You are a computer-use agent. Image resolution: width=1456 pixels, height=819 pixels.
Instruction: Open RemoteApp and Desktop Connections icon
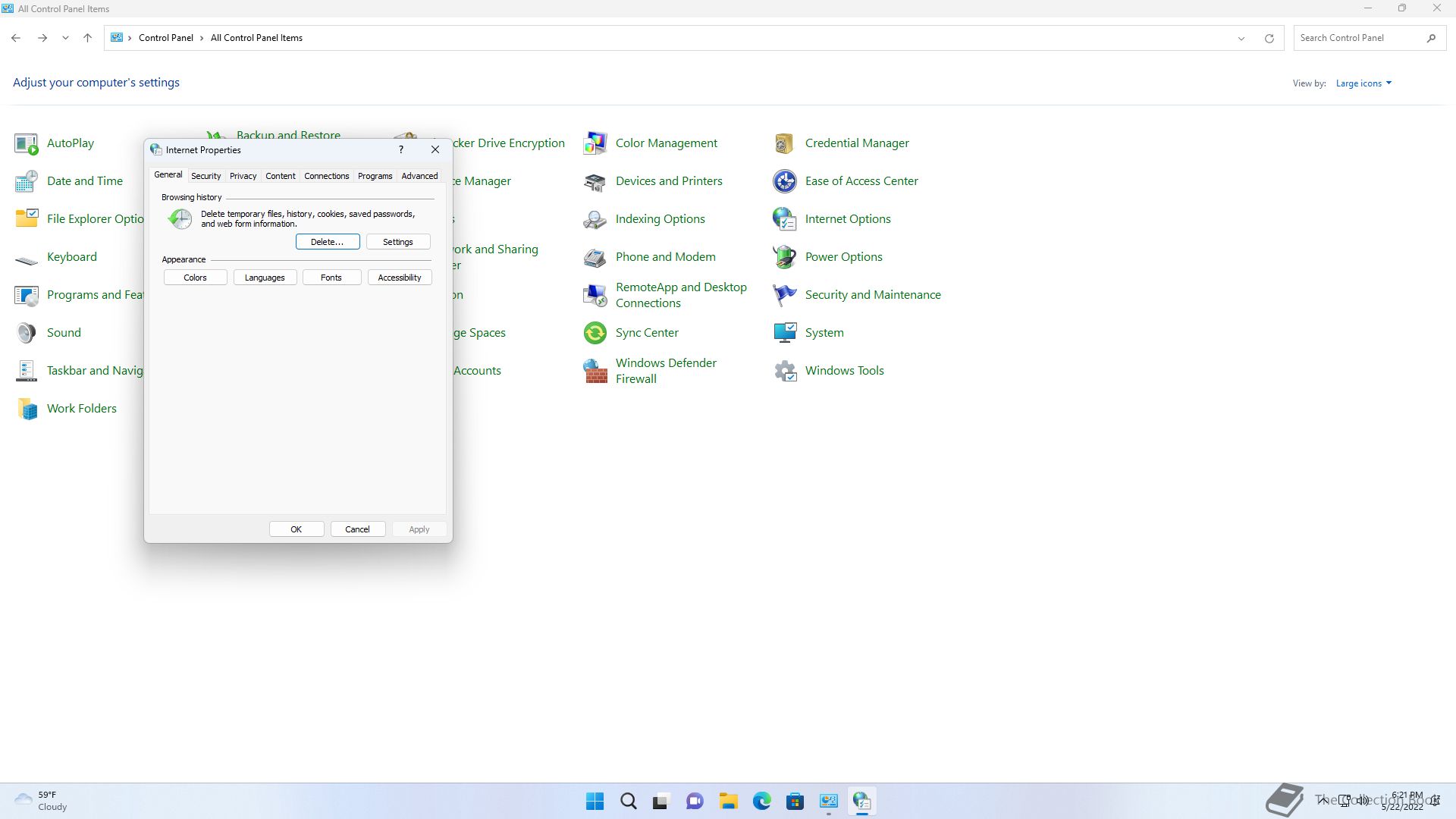click(595, 295)
